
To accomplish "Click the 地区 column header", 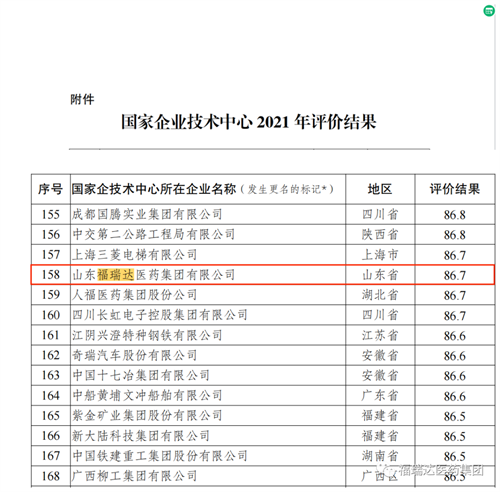I will pyautogui.click(x=380, y=189).
